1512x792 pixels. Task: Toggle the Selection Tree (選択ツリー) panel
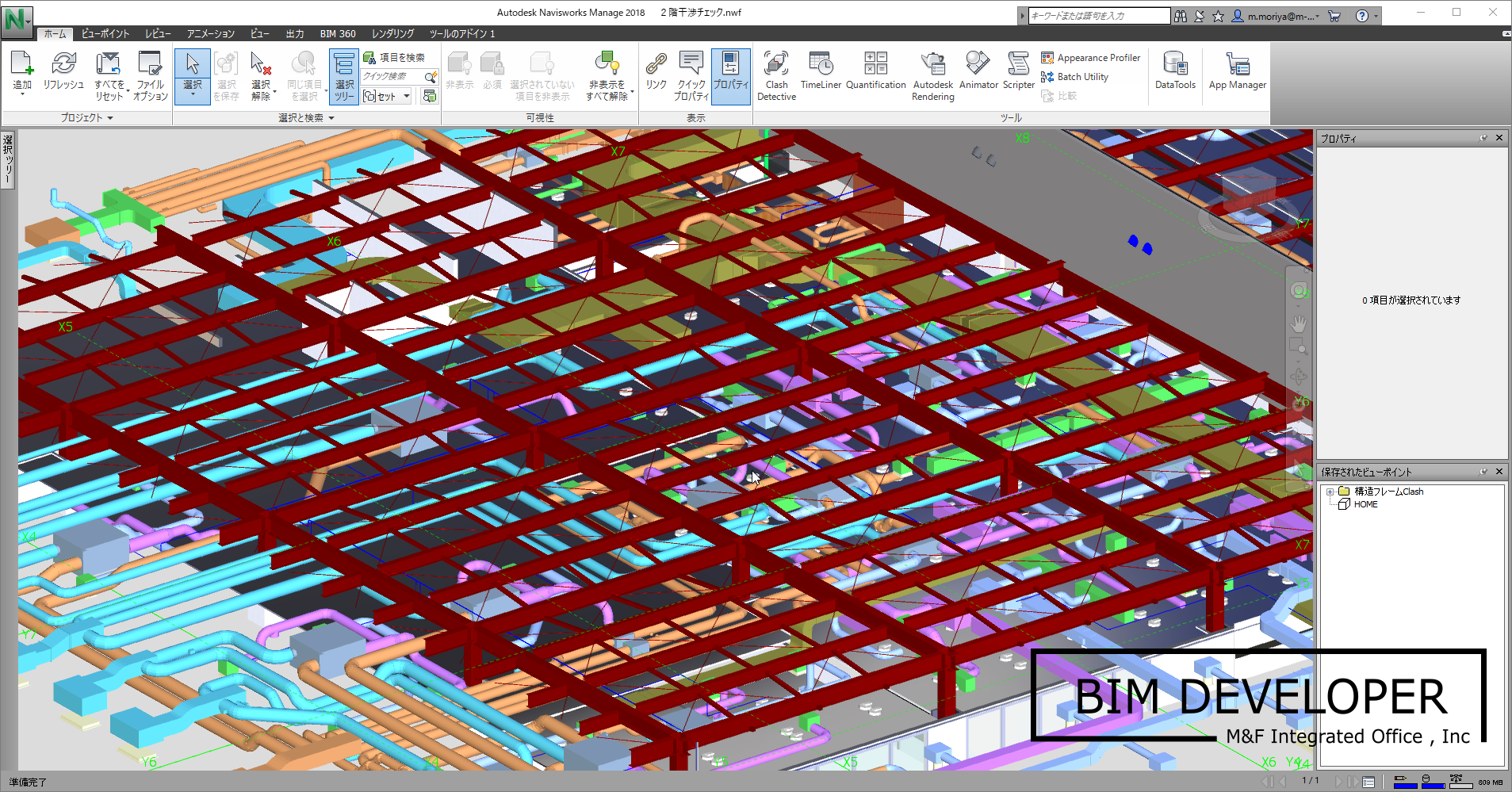344,76
